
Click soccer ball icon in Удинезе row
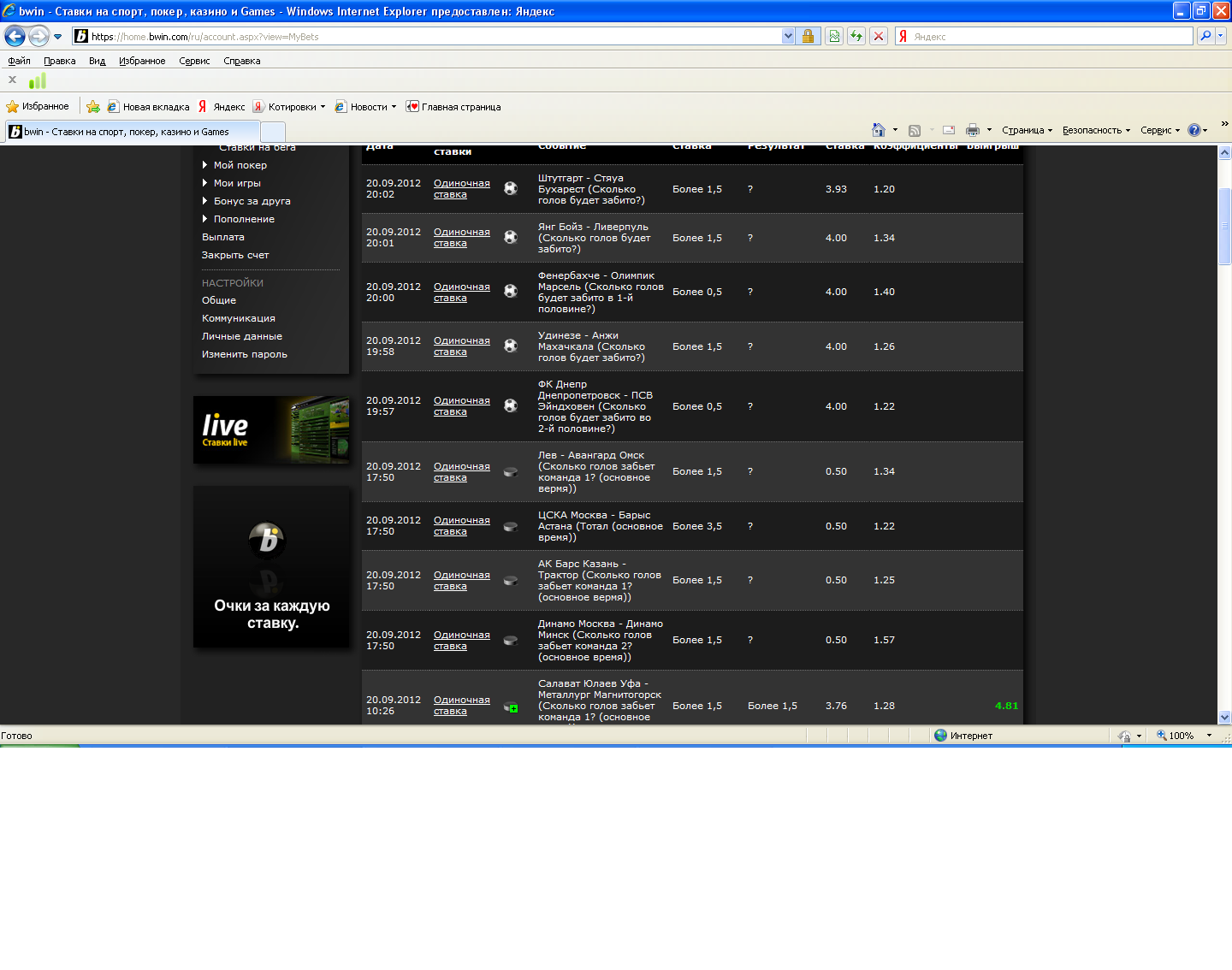[x=511, y=346]
